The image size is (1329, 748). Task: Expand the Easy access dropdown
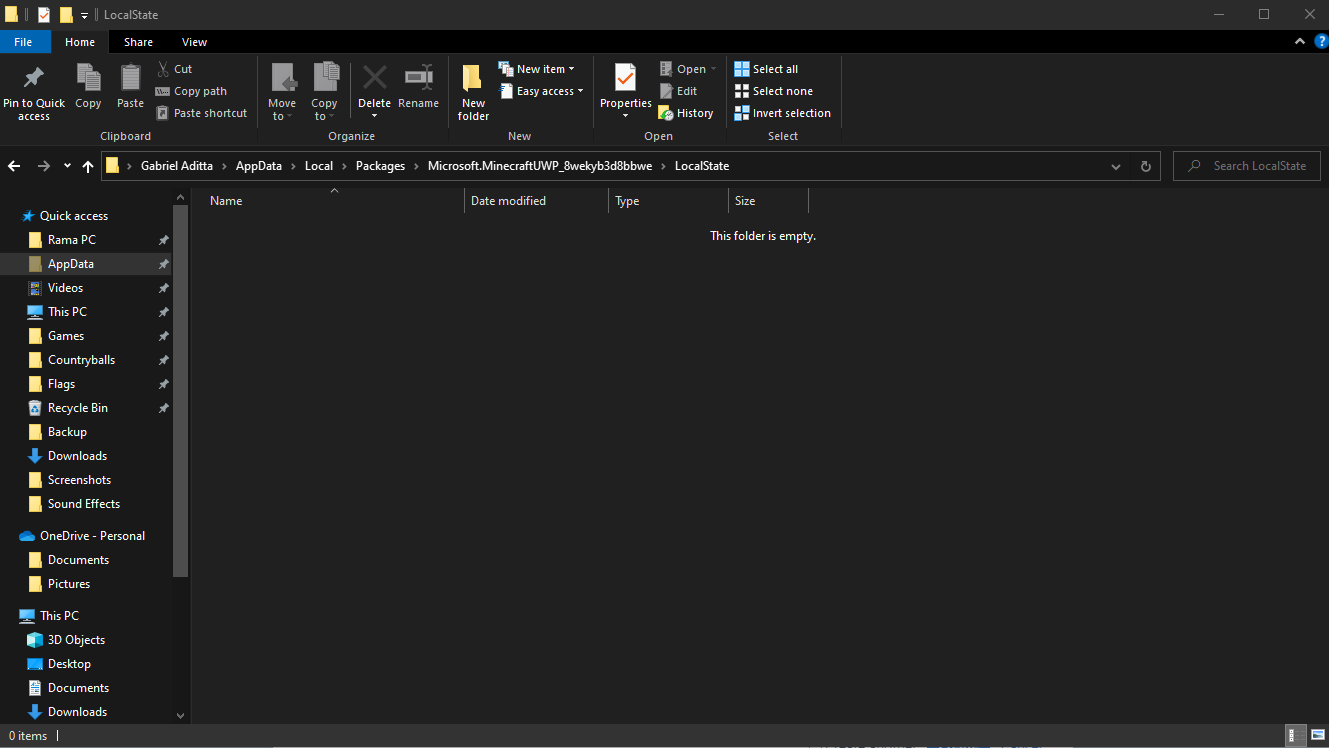tap(541, 91)
